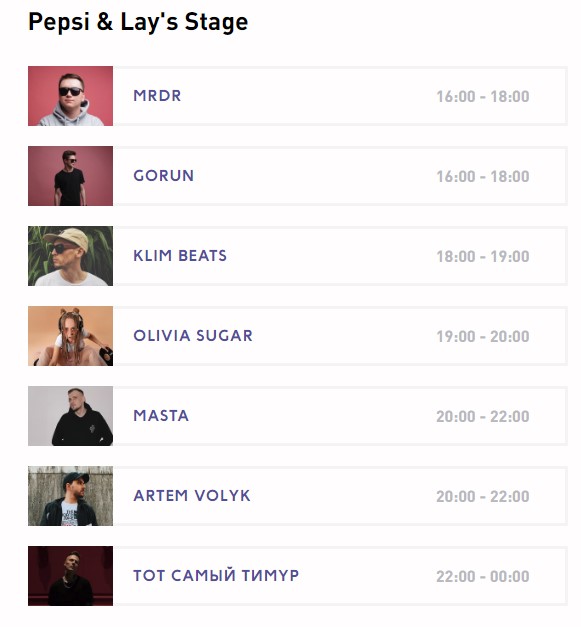Click the MRDR artist name
Viewport: 581px width, 627px height.
point(157,96)
